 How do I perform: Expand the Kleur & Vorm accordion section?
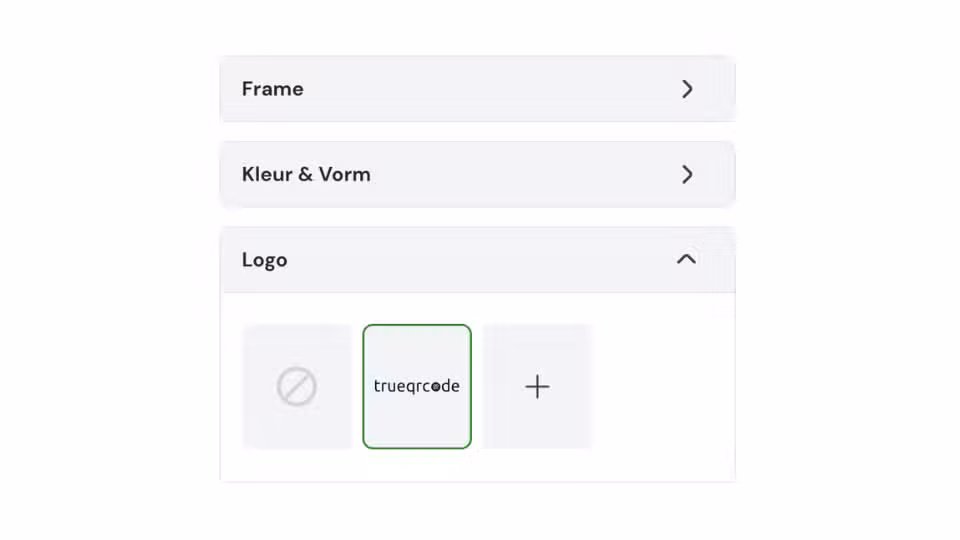pyautogui.click(x=477, y=174)
